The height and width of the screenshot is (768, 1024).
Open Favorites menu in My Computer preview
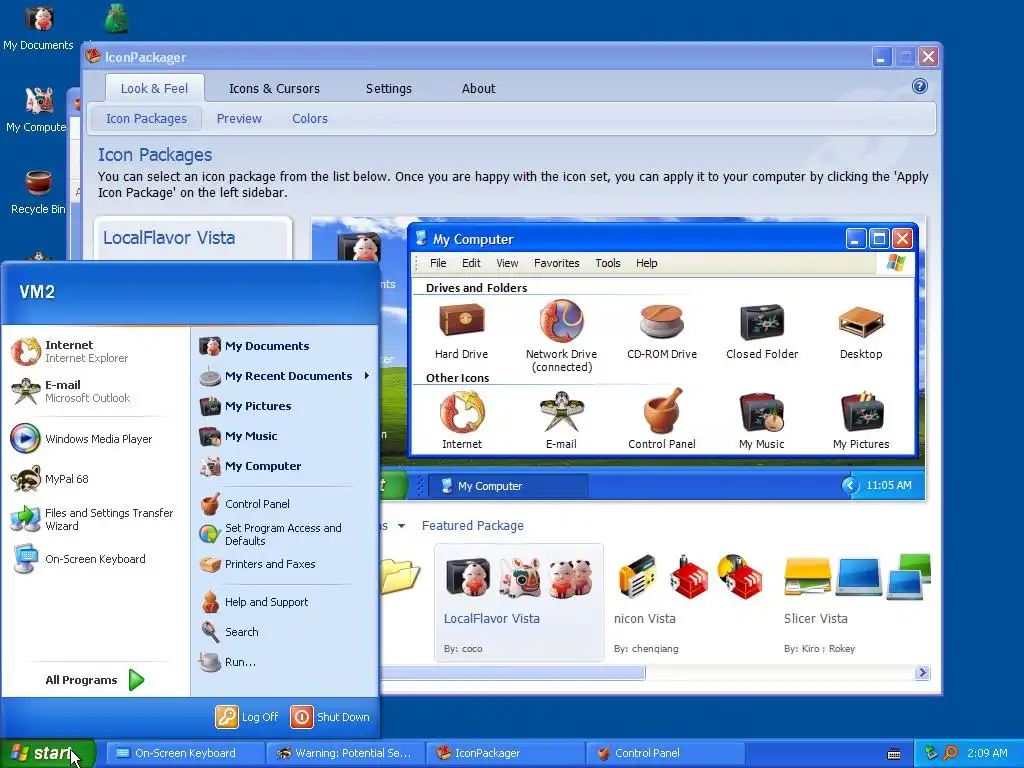click(x=556, y=263)
